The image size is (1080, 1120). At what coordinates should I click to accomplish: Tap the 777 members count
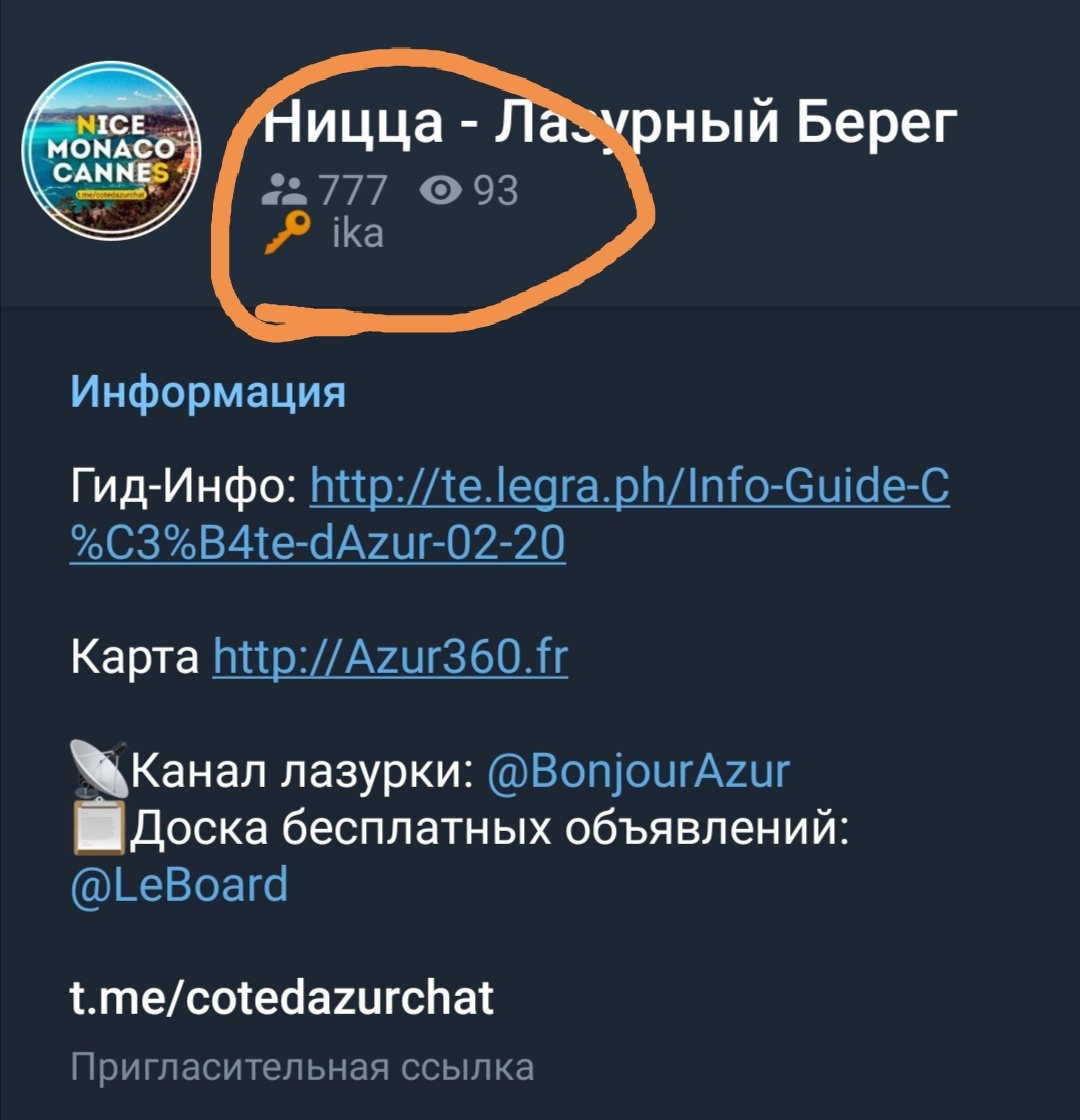[353, 191]
